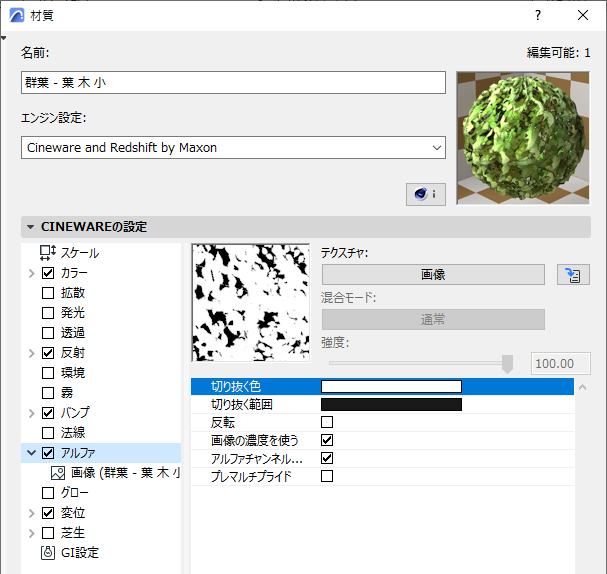Select the 霧 label in channel list

(67, 393)
